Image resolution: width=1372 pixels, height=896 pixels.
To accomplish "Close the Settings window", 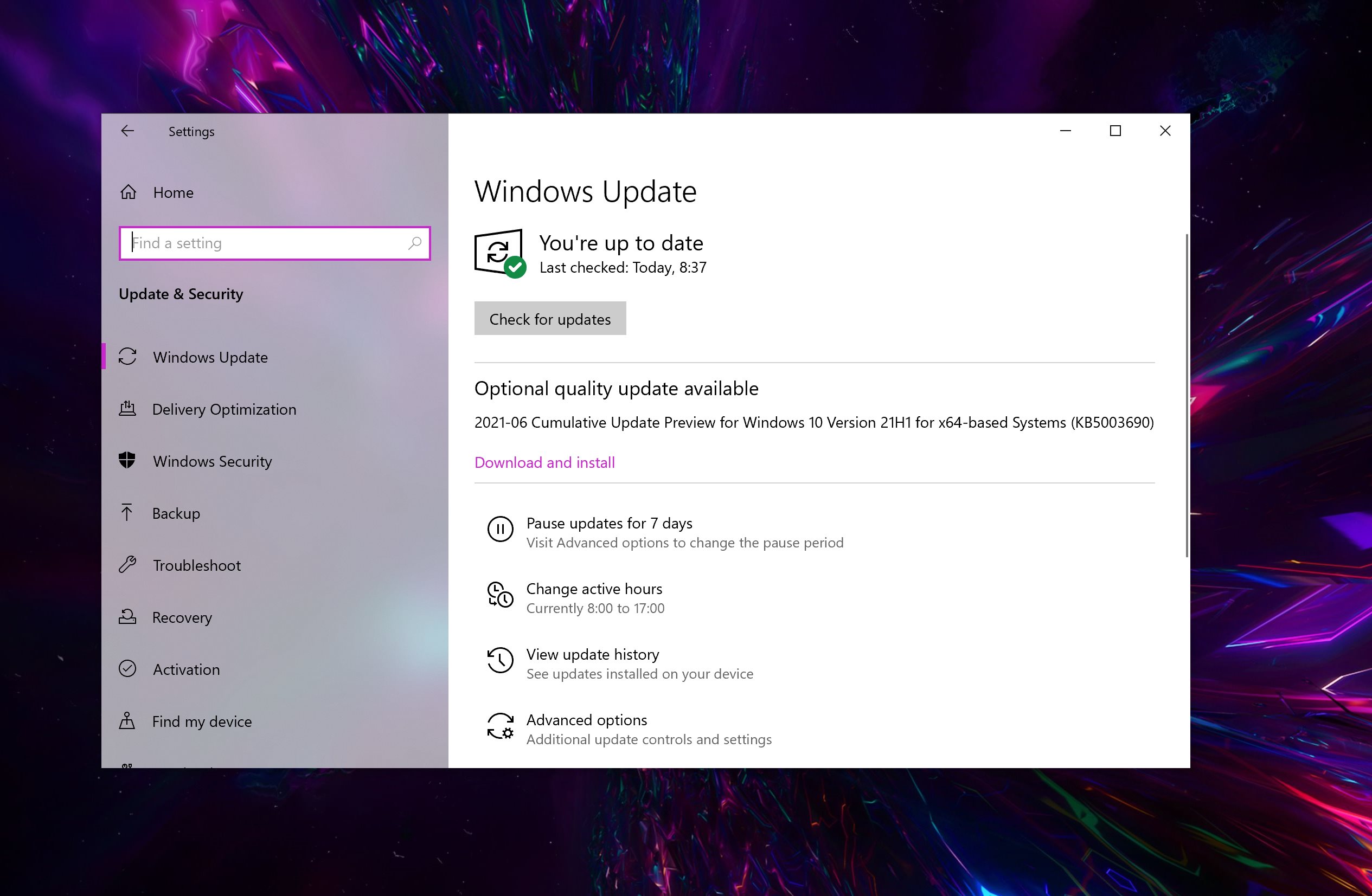I will tap(1165, 131).
